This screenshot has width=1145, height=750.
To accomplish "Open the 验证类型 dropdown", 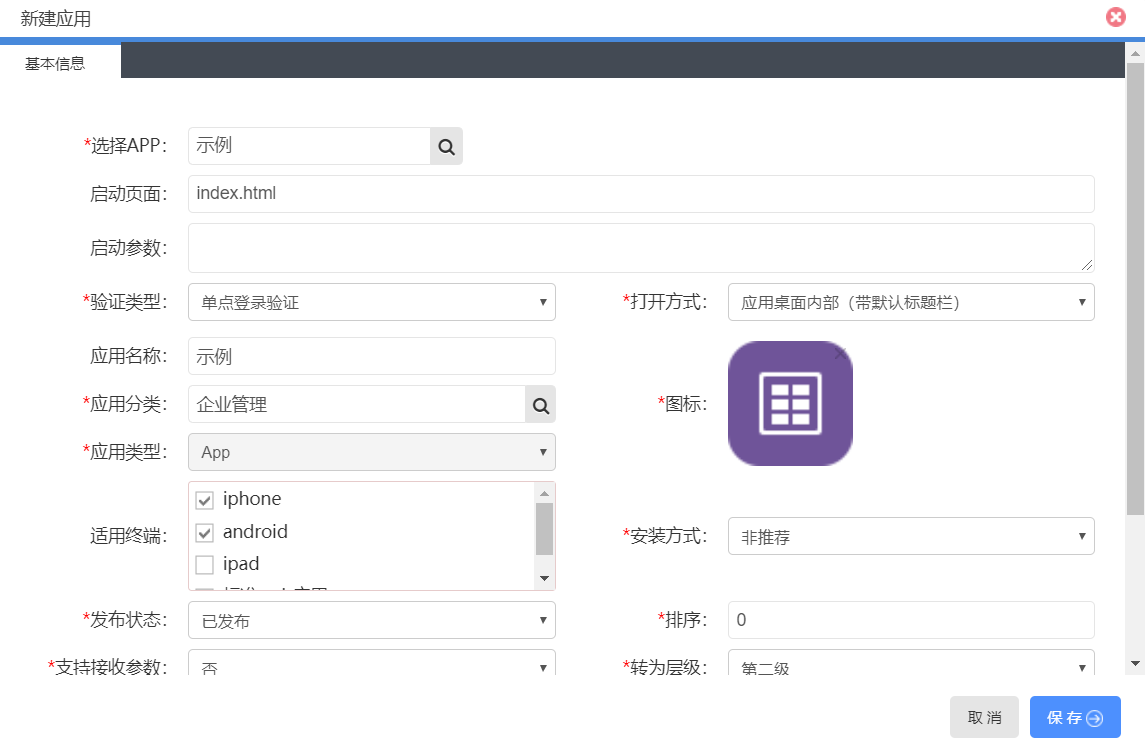I will [371, 302].
